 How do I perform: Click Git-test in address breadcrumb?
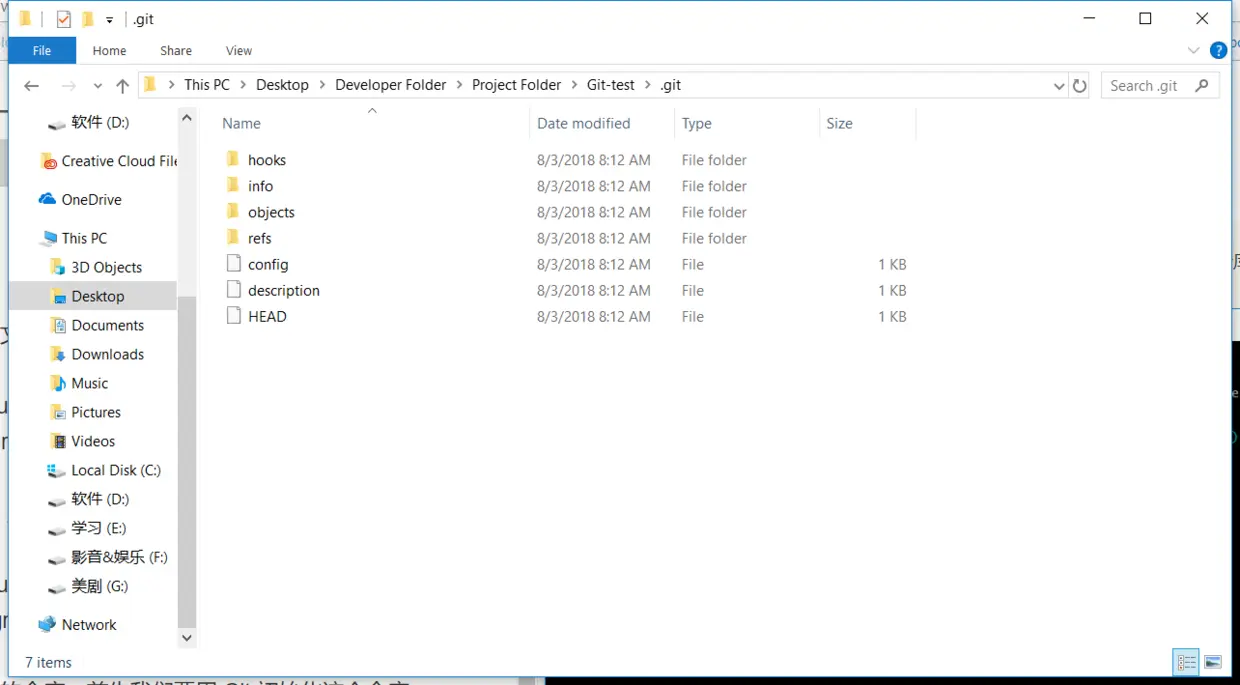click(611, 85)
